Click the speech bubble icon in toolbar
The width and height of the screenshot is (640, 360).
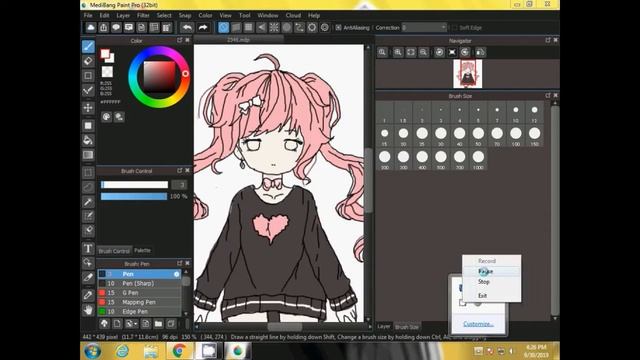[116, 28]
